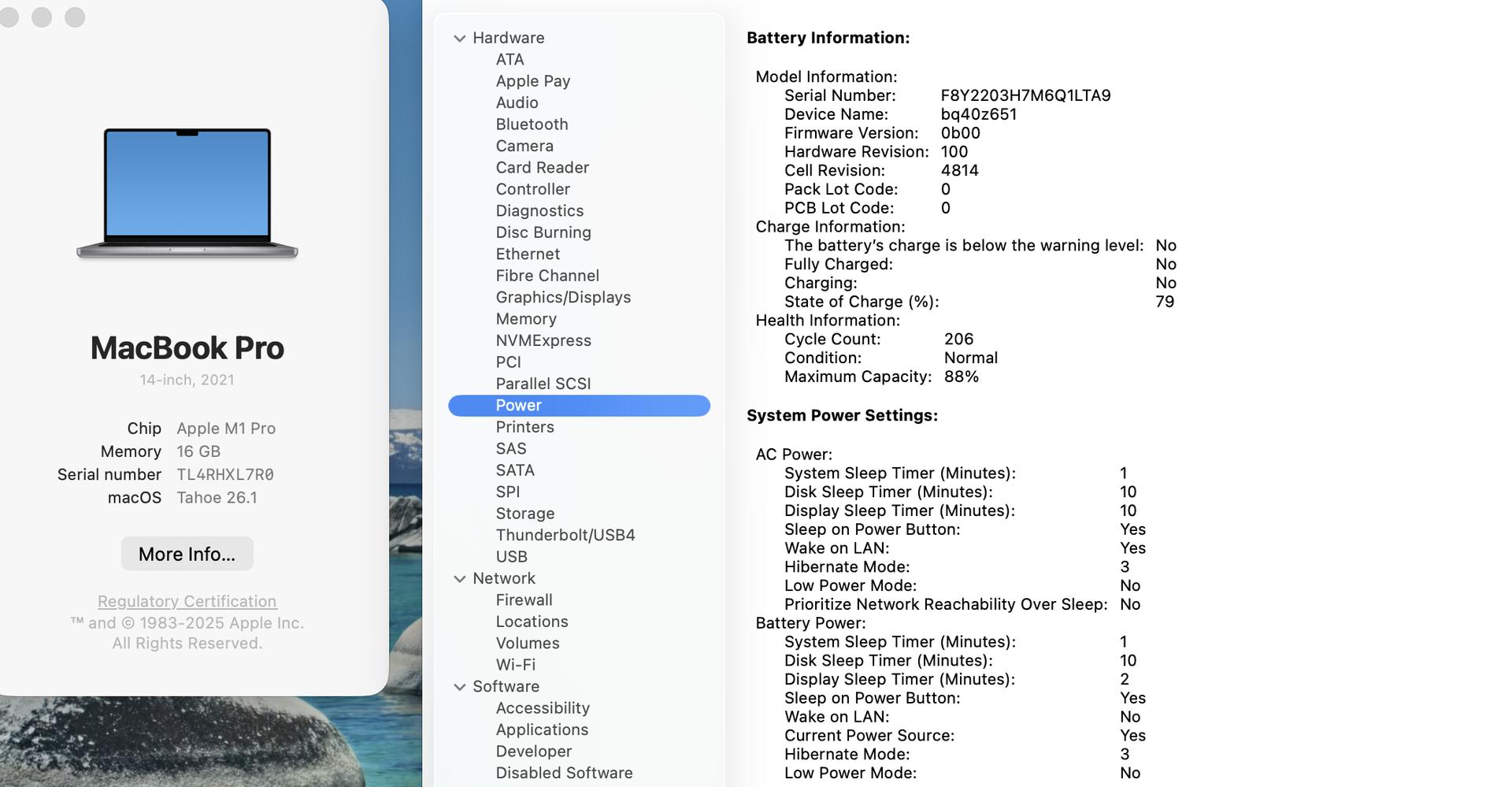
Task: Click the Maximum Capacity 88% value
Action: [961, 377]
